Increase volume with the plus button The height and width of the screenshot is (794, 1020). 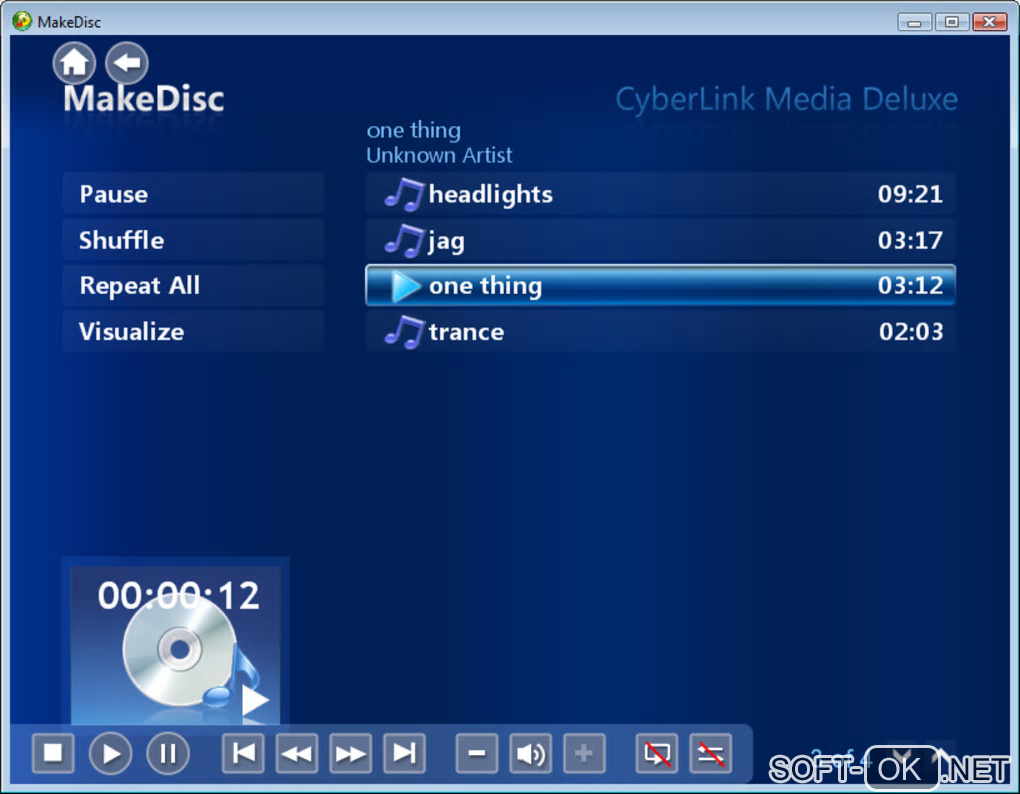coord(584,754)
